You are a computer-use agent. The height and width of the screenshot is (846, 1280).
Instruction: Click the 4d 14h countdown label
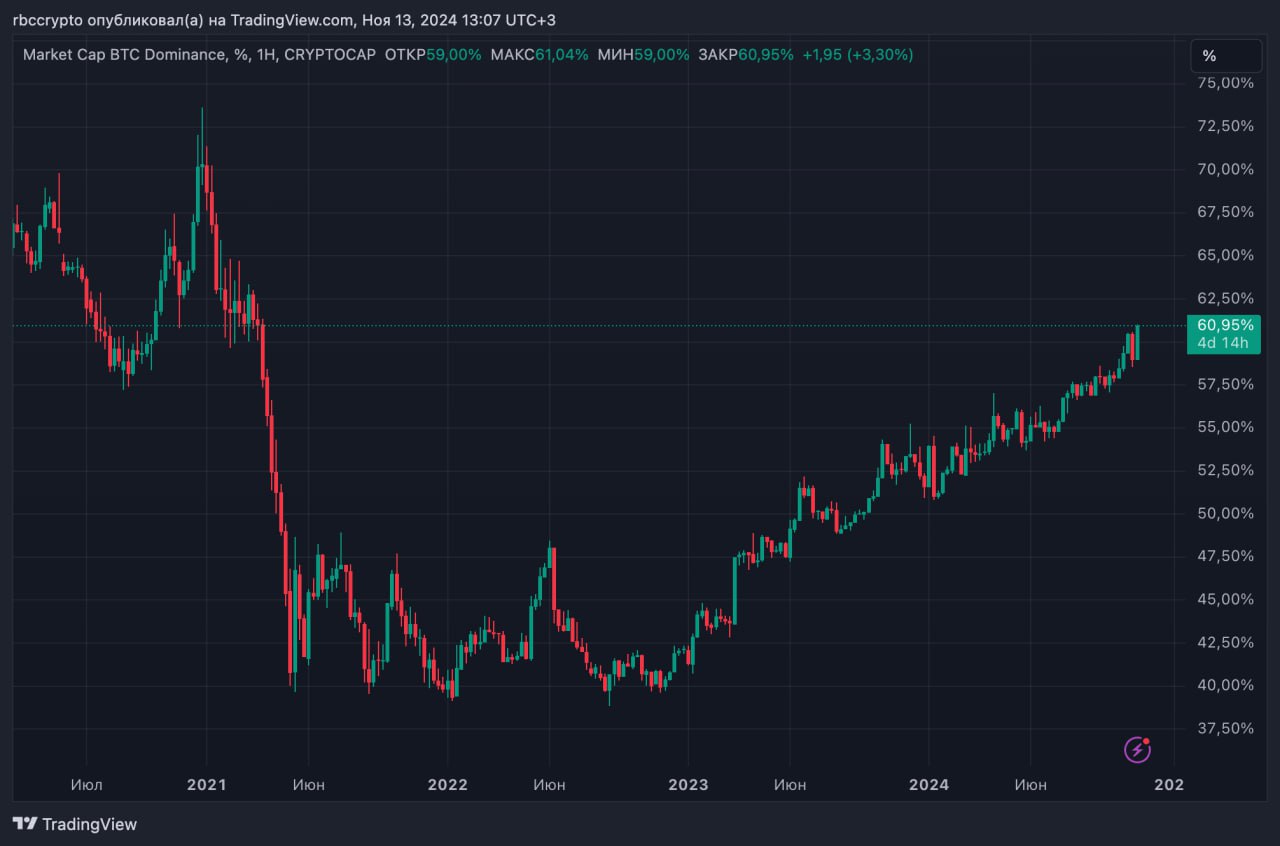point(1225,343)
